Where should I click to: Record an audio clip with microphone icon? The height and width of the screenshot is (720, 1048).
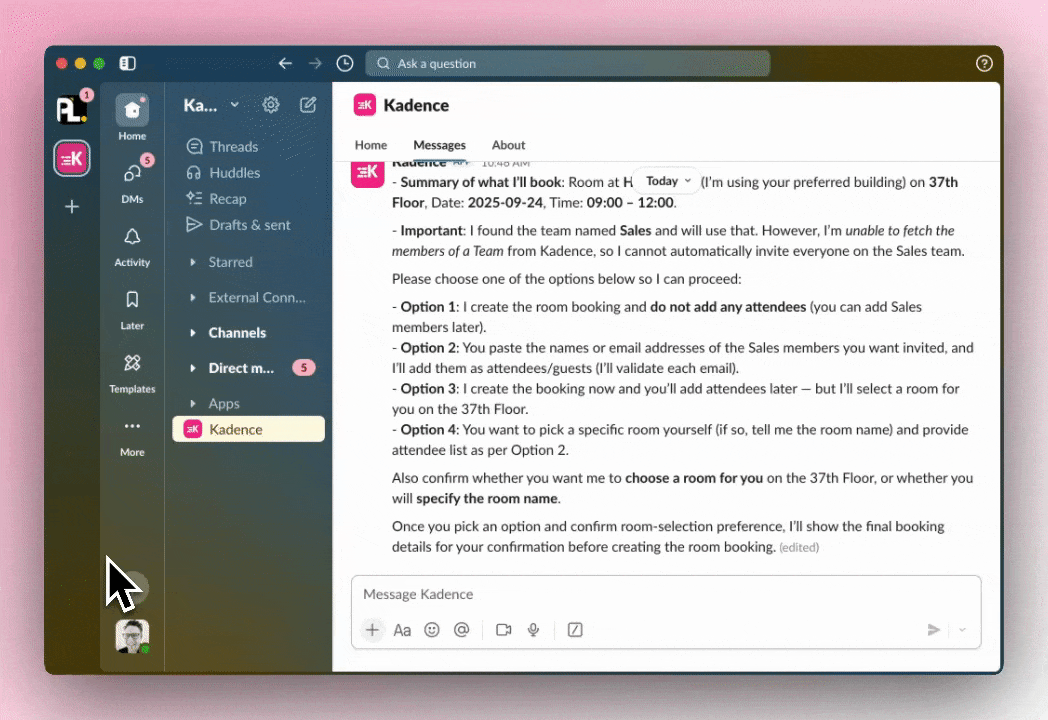point(534,630)
